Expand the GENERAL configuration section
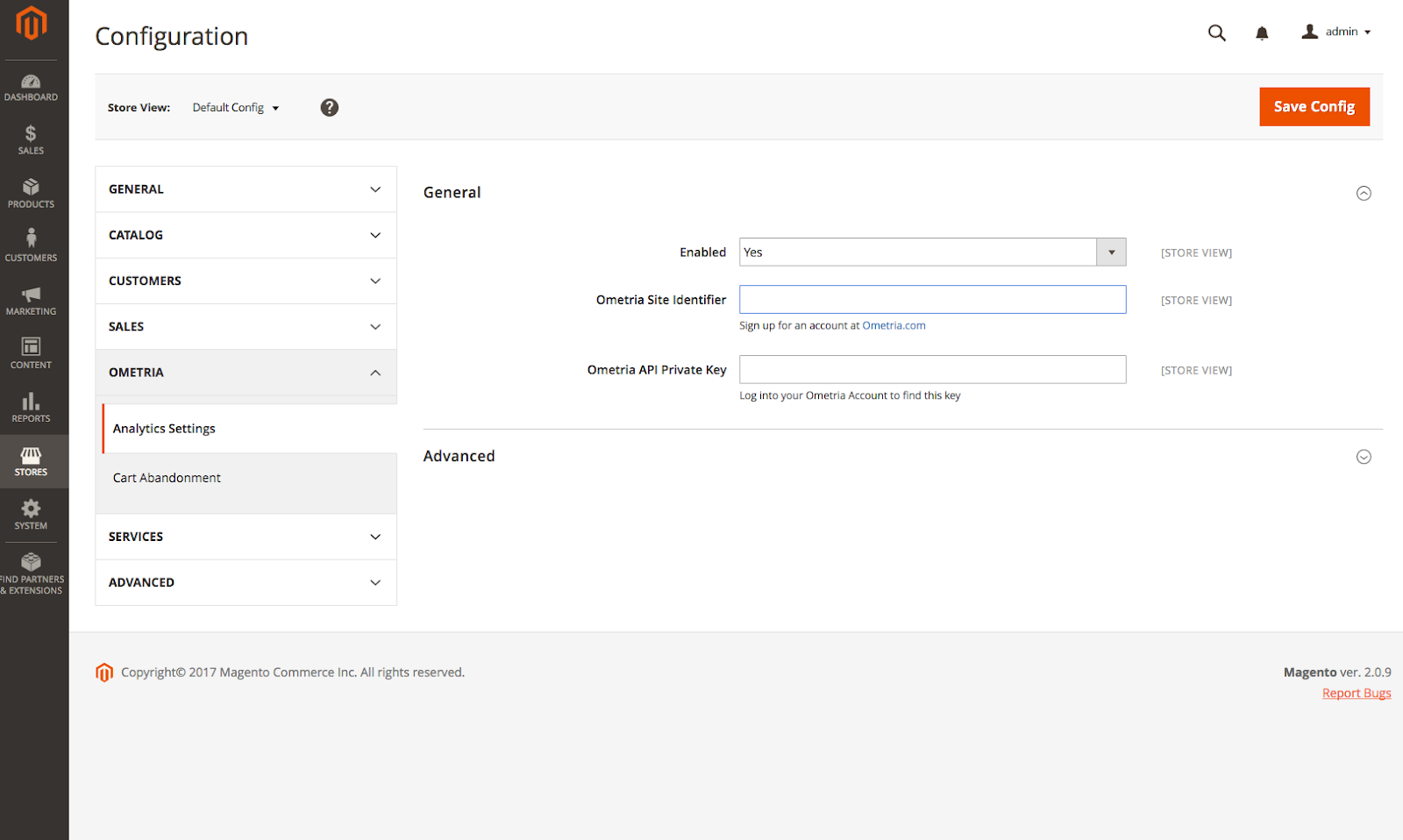This screenshot has height=840, width=1403. 246,189
